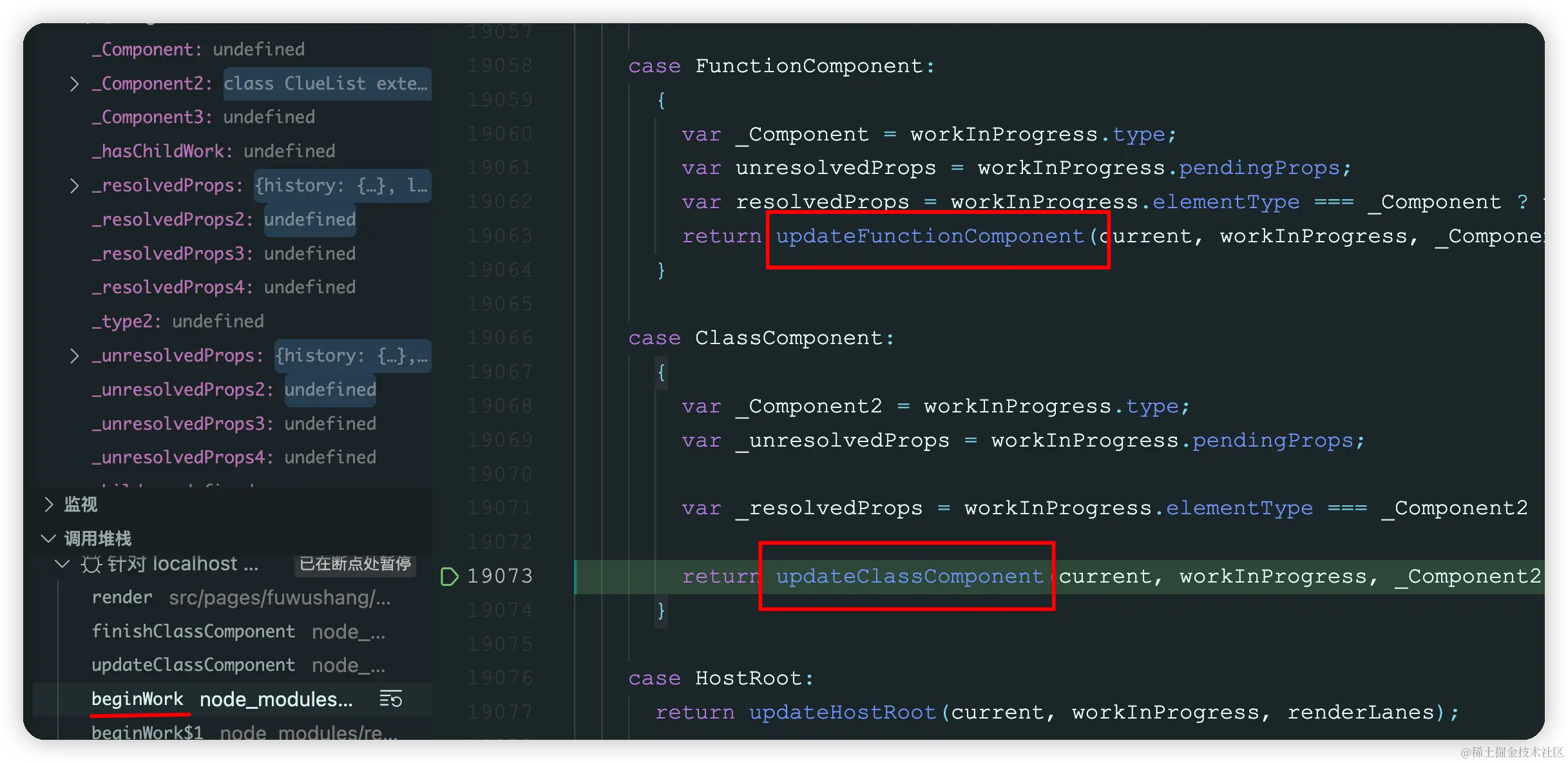
Task: Expand the _resolvedProps variable entry
Action: tap(74, 186)
